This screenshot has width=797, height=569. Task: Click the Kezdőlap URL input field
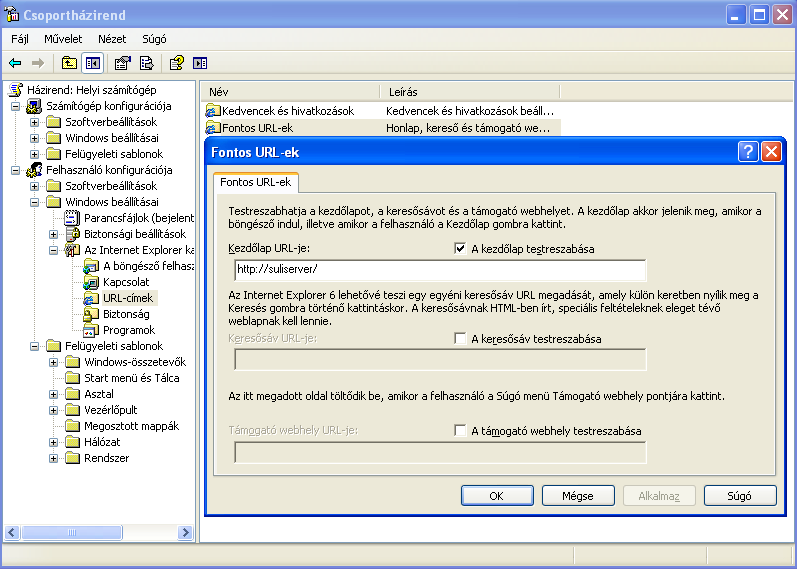439,269
